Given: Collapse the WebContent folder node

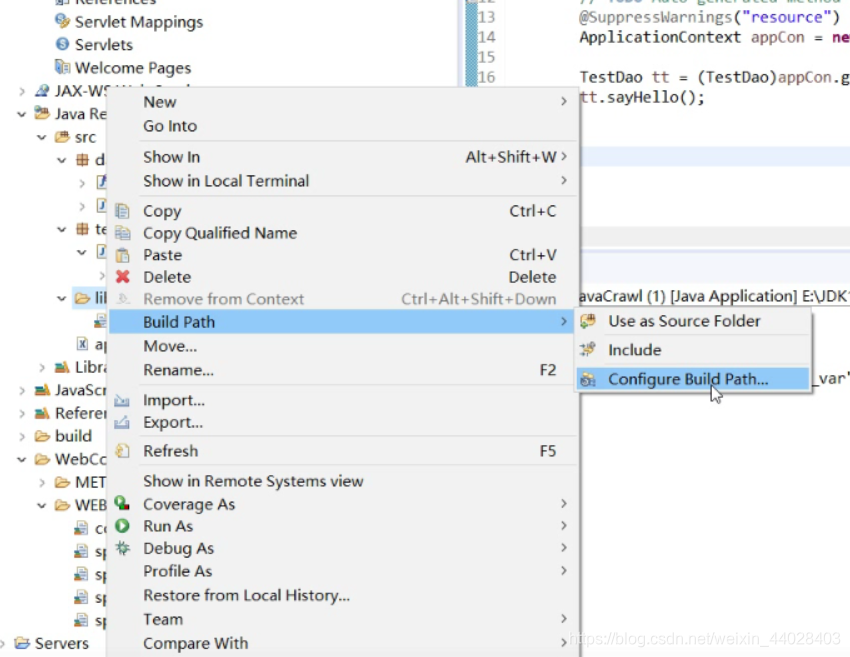Looking at the screenshot, I should pyautogui.click(x=22, y=460).
